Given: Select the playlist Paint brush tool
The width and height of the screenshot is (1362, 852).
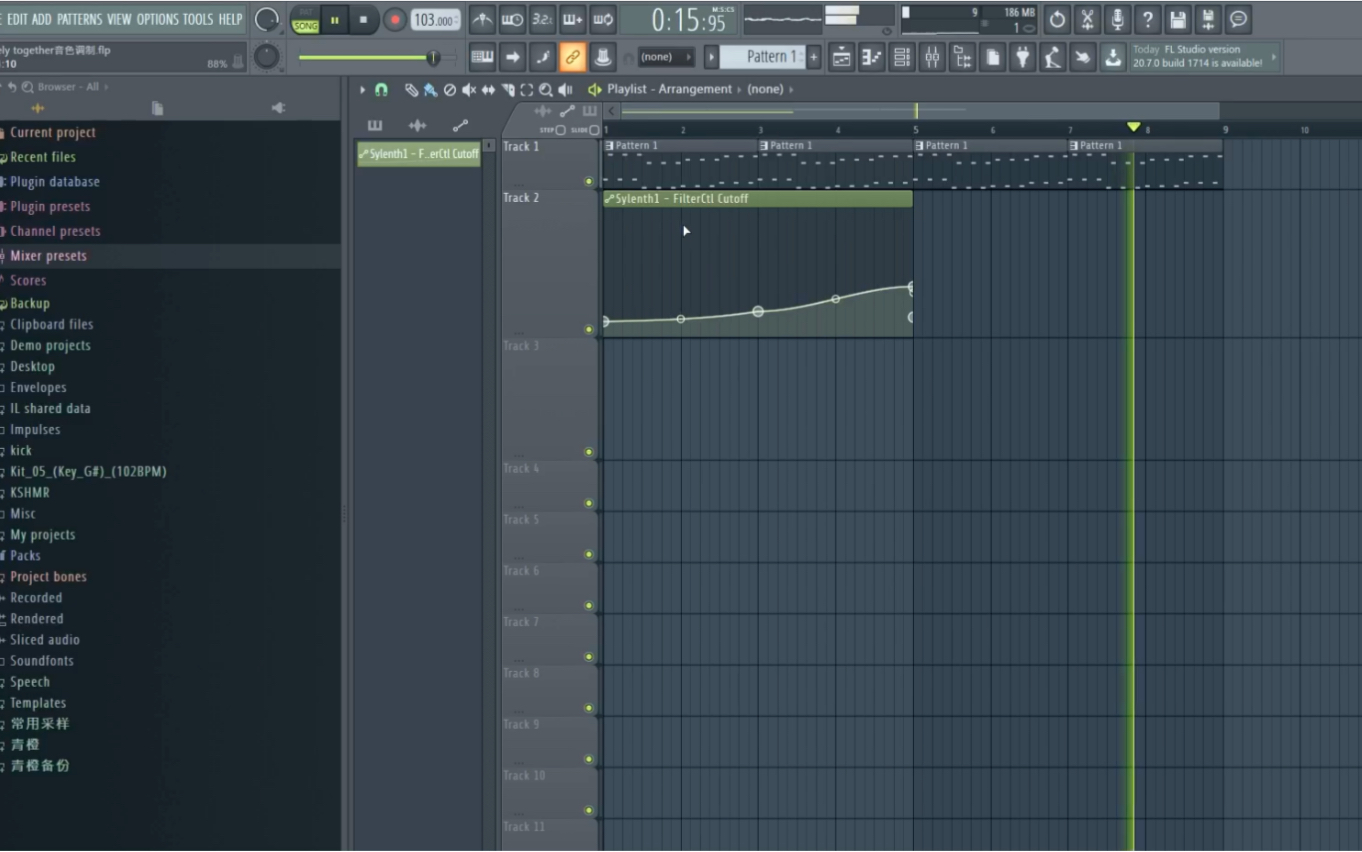Looking at the screenshot, I should point(430,90).
